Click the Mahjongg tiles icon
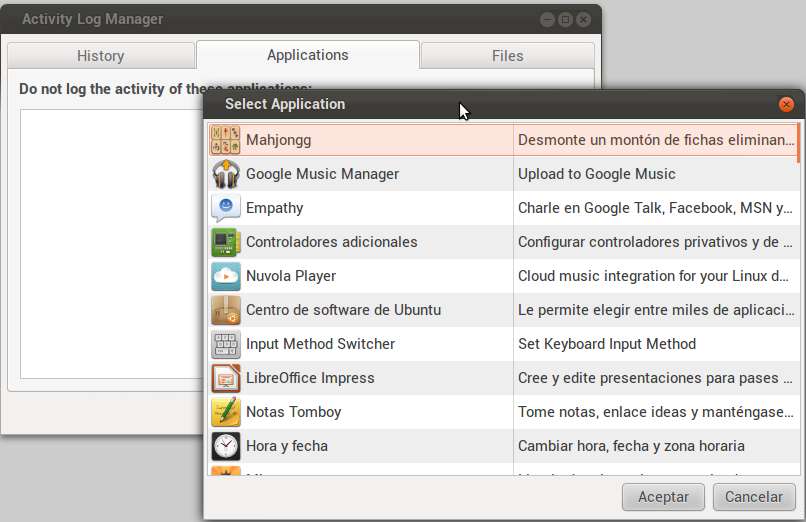This screenshot has width=806, height=522. point(225,140)
